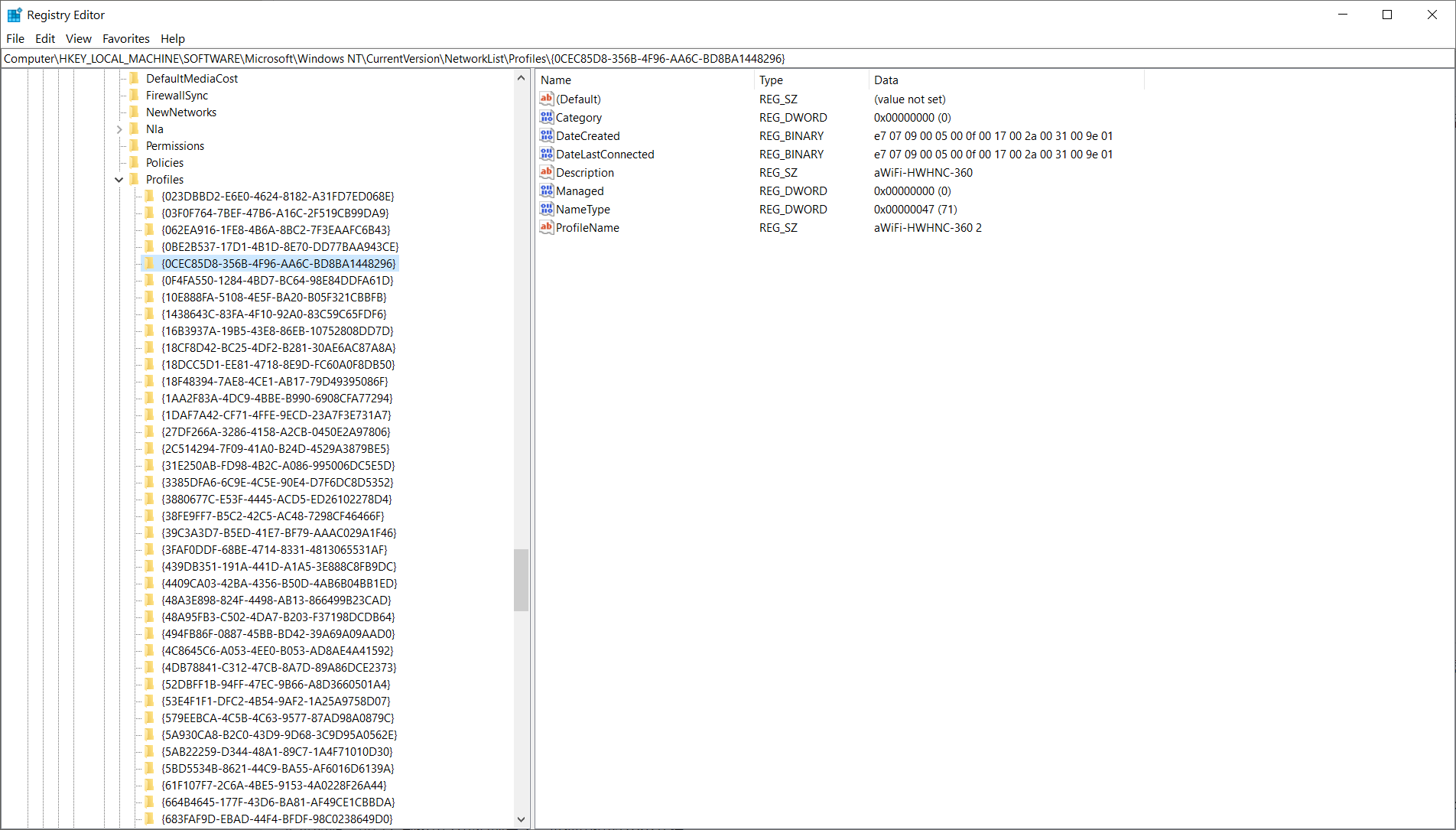Click the Managed DWORD value icon
This screenshot has height=830, width=1456.
coord(546,190)
